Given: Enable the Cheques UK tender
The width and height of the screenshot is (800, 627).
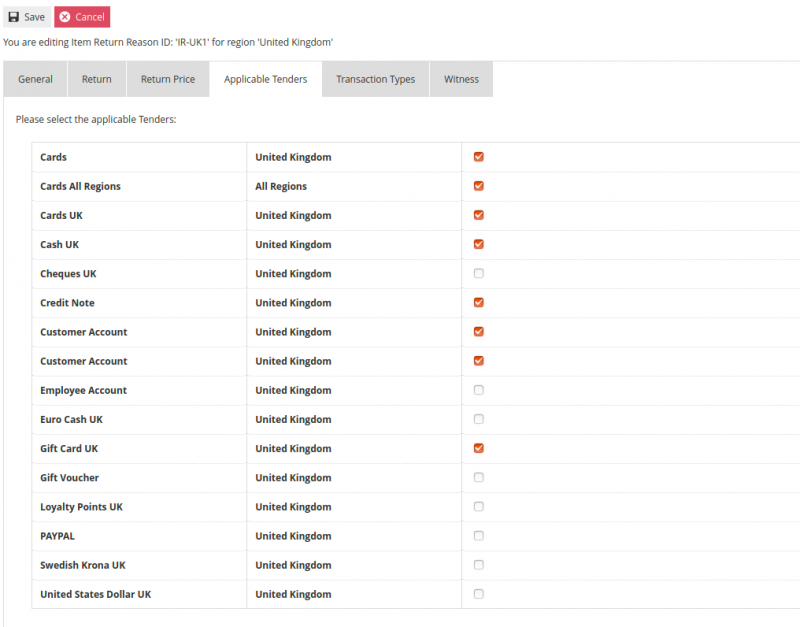Looking at the screenshot, I should (479, 273).
